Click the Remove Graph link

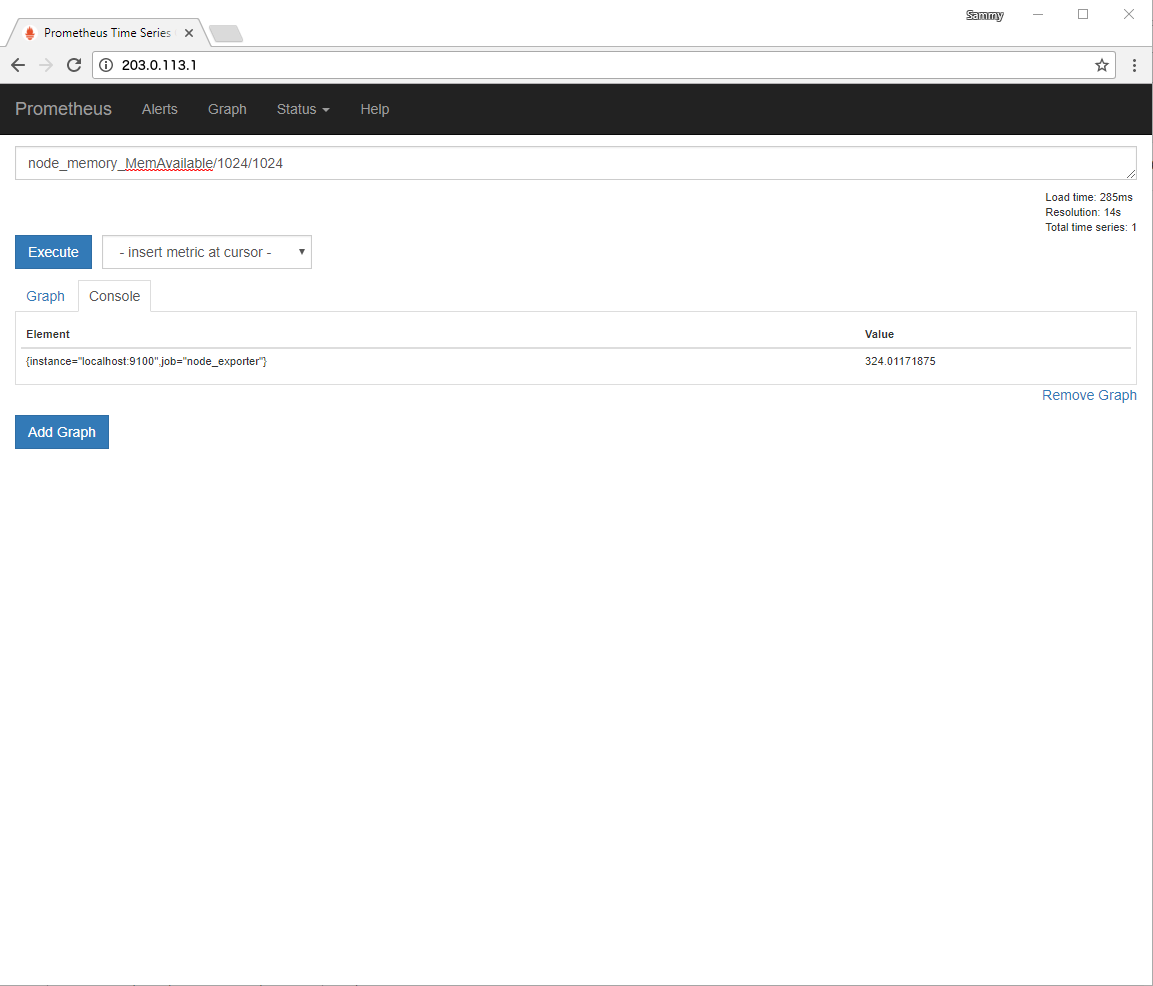click(1089, 395)
